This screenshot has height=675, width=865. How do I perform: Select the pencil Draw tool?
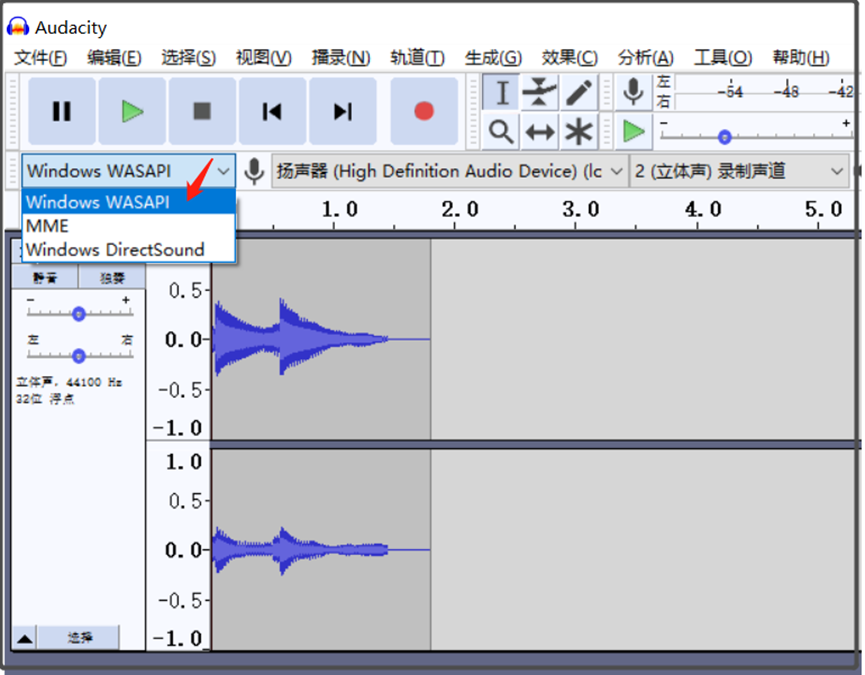579,92
